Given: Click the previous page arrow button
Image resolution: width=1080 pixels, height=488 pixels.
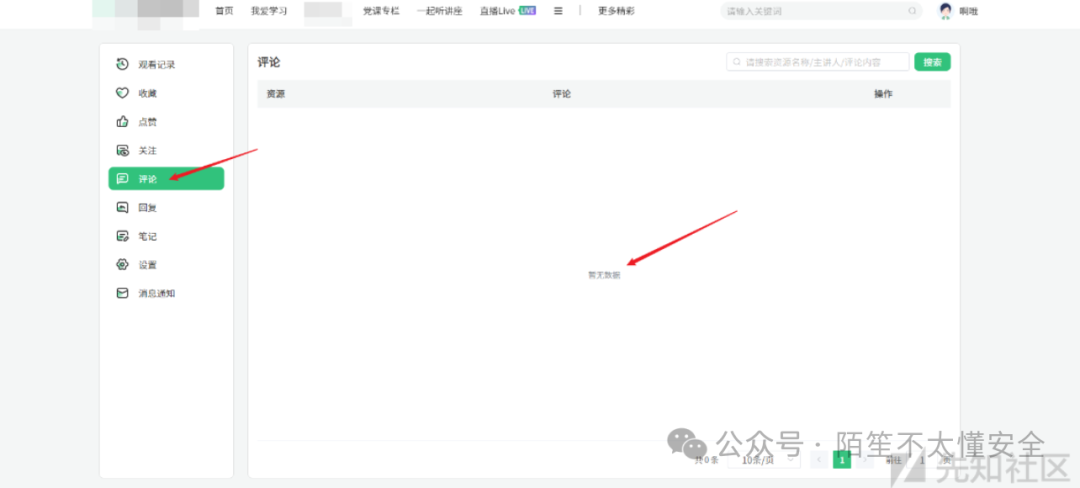Looking at the screenshot, I should click(x=819, y=460).
